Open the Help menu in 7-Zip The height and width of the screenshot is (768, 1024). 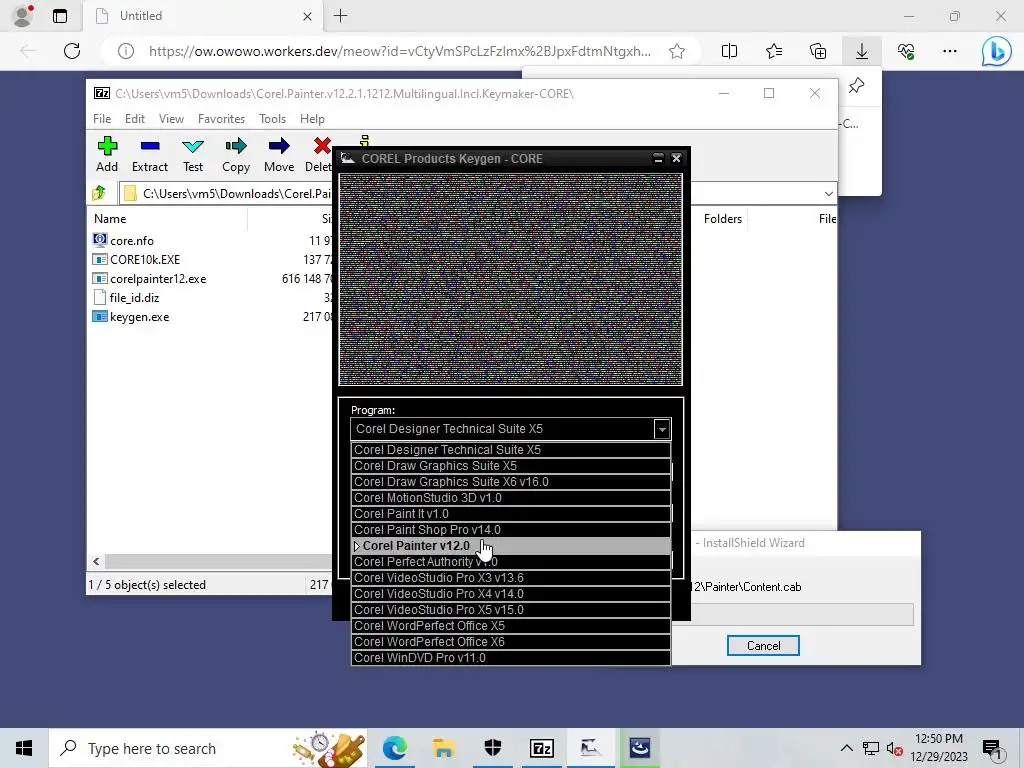pyautogui.click(x=312, y=119)
